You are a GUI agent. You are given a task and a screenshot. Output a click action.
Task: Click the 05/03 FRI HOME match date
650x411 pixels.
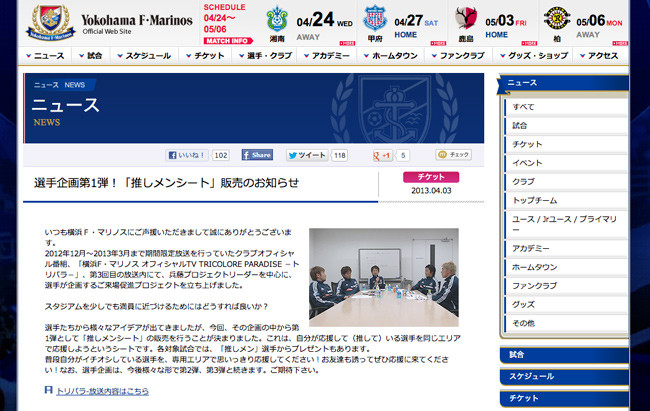pyautogui.click(x=506, y=26)
